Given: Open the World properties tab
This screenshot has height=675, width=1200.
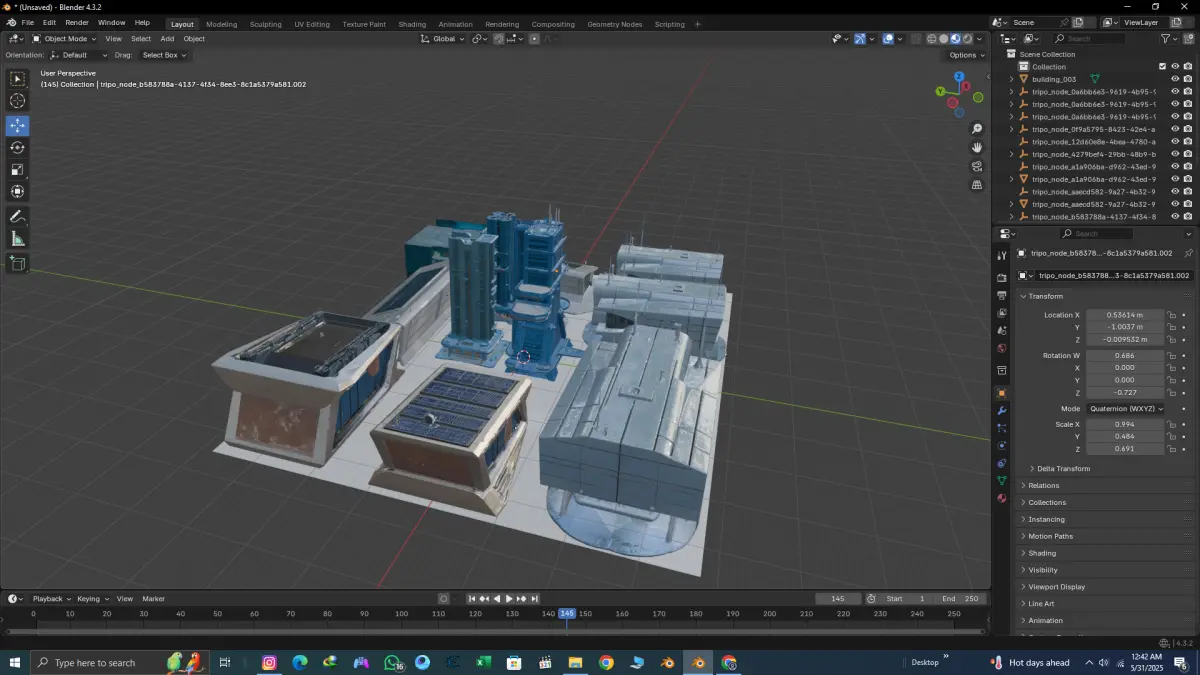Looking at the screenshot, I should (x=1001, y=348).
